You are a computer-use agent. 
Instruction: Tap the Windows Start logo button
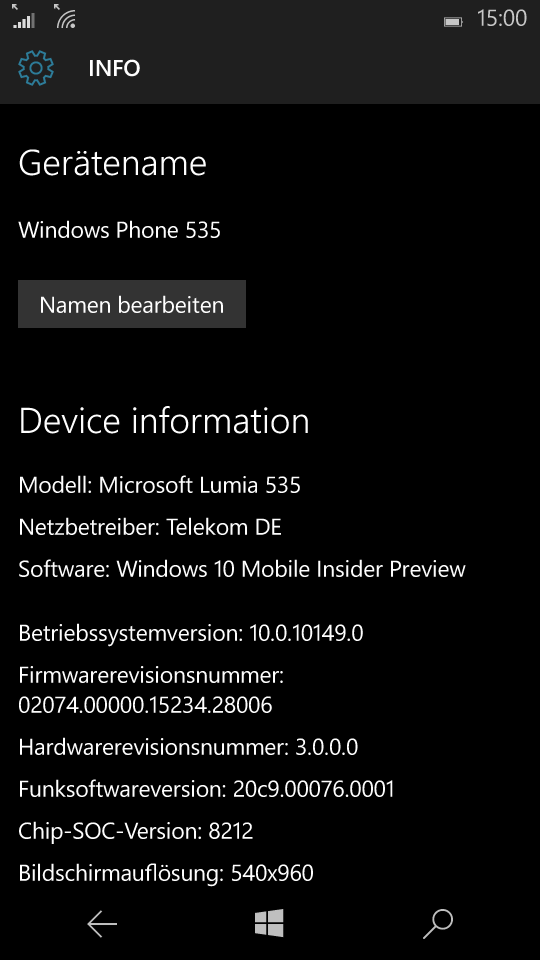pos(269,923)
